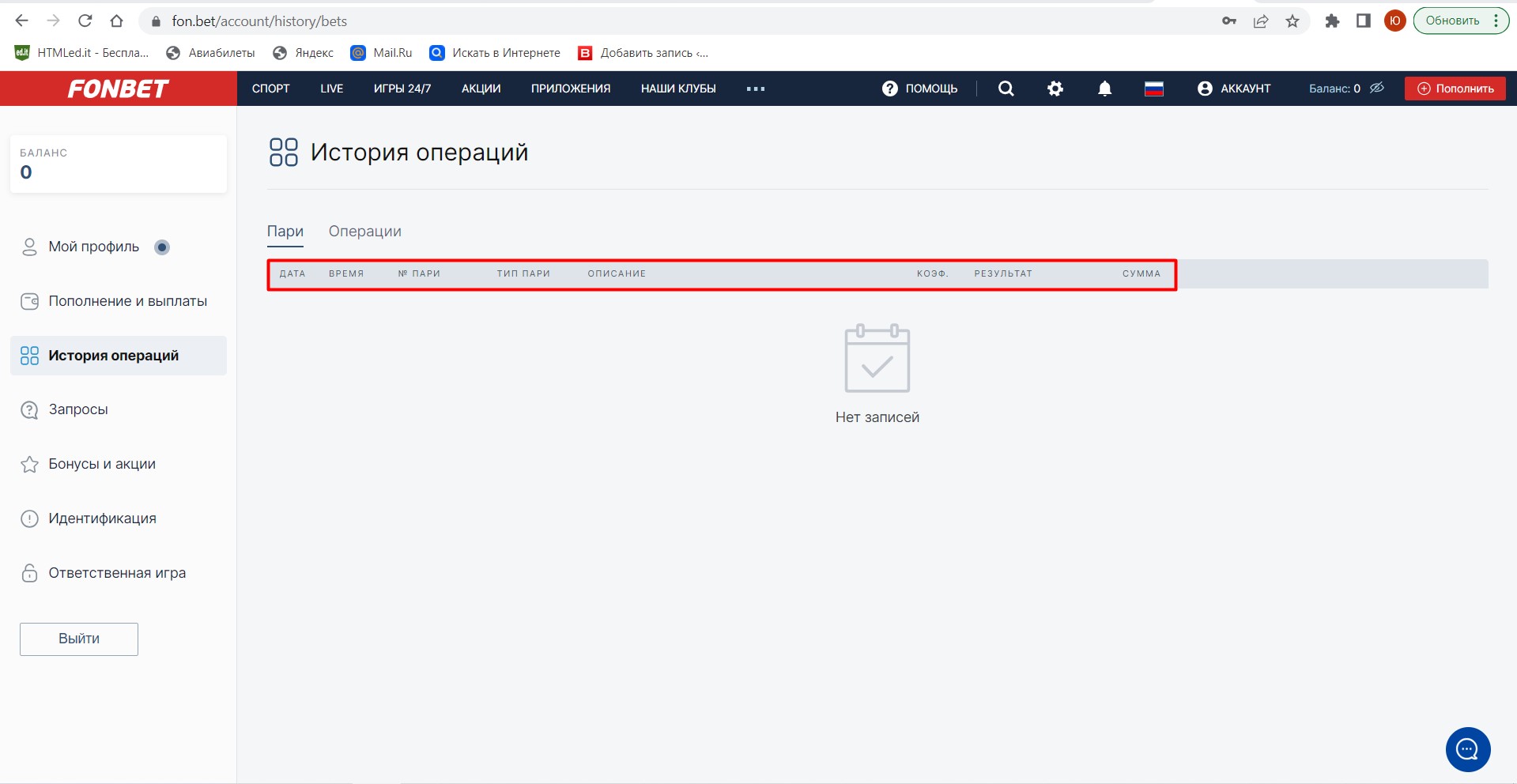This screenshot has height=784, width=1517.
Task: Click the Пополнить deposit button
Action: (1455, 89)
